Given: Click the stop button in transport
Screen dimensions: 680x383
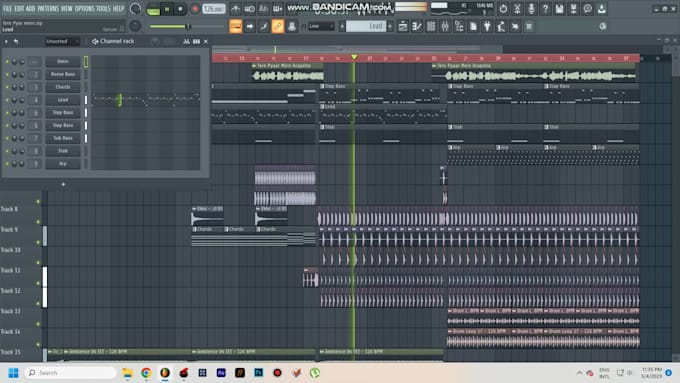Looking at the screenshot, I should pyautogui.click(x=180, y=9).
